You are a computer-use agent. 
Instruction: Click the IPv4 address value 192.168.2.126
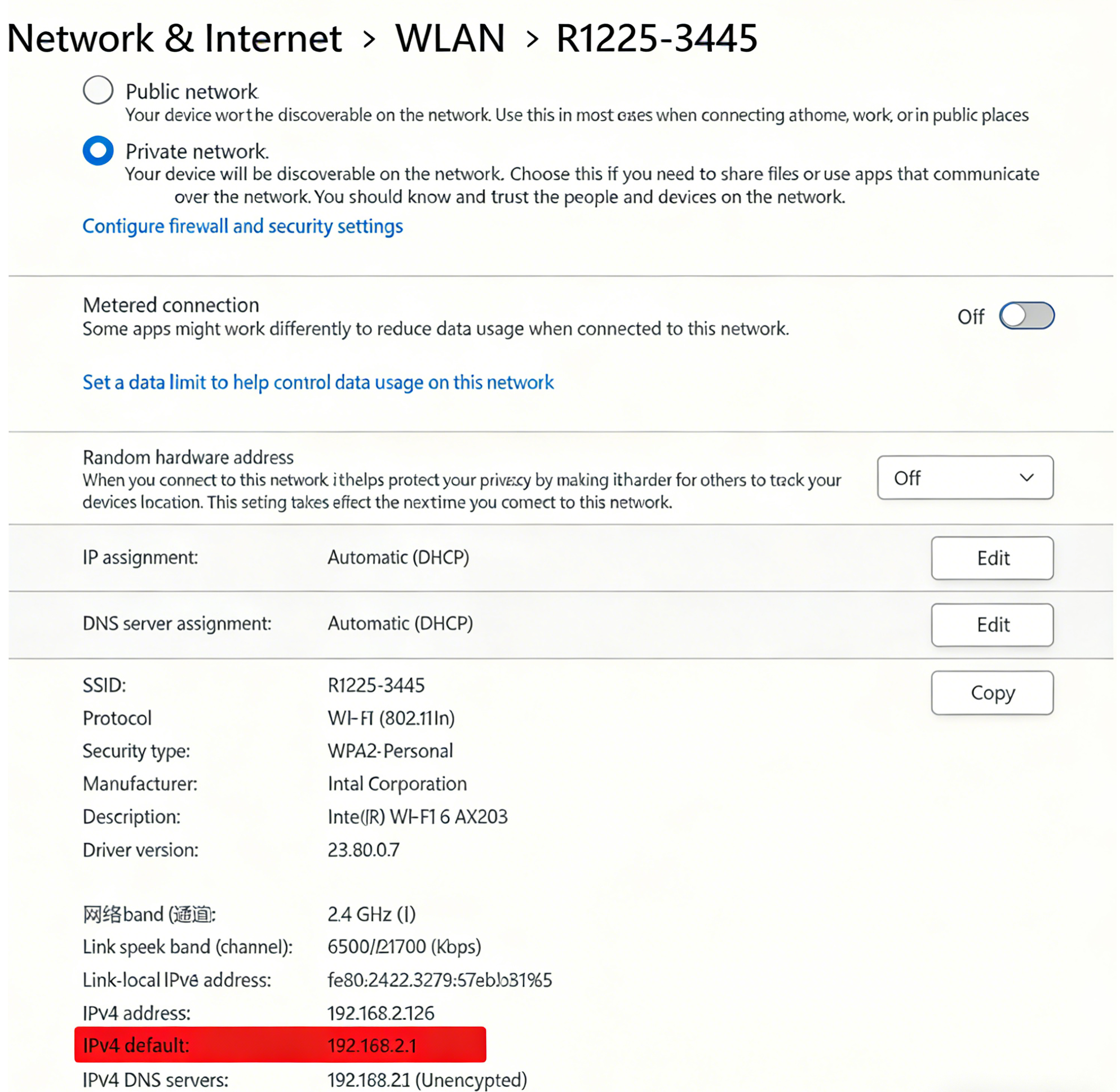380,1014
